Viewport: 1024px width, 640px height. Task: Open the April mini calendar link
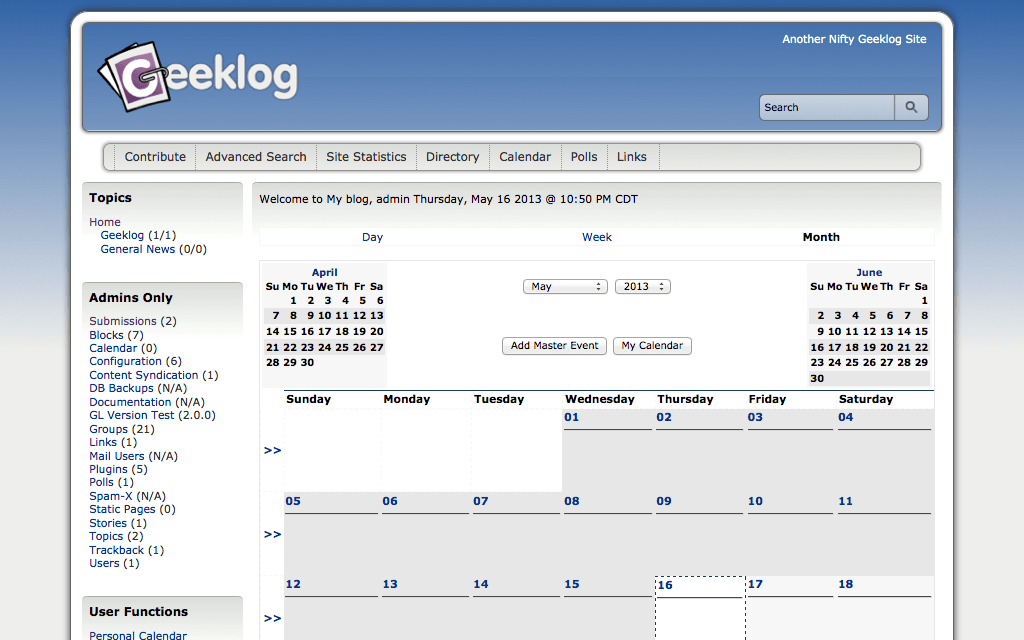coord(324,272)
